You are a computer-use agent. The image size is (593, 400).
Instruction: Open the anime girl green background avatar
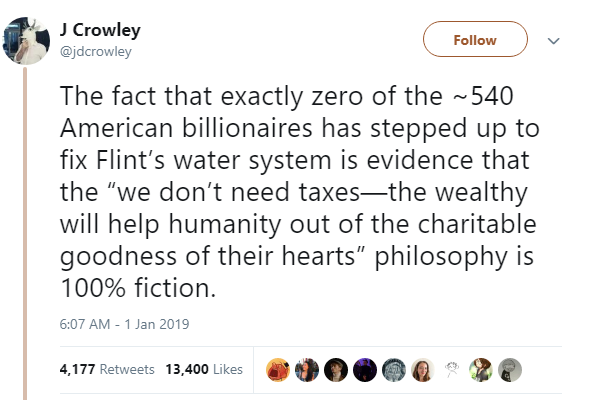point(481,370)
